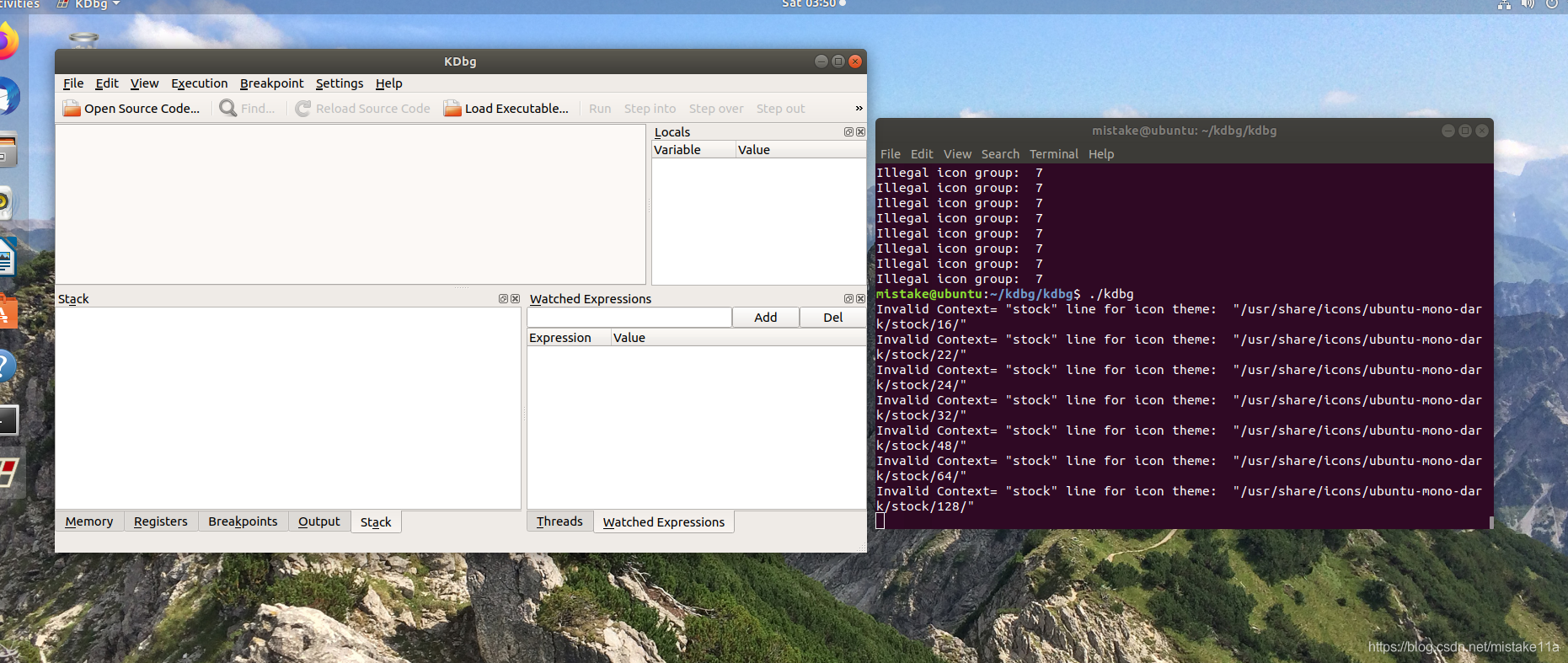The image size is (1568, 663).
Task: Float the Stack panel
Action: click(503, 298)
